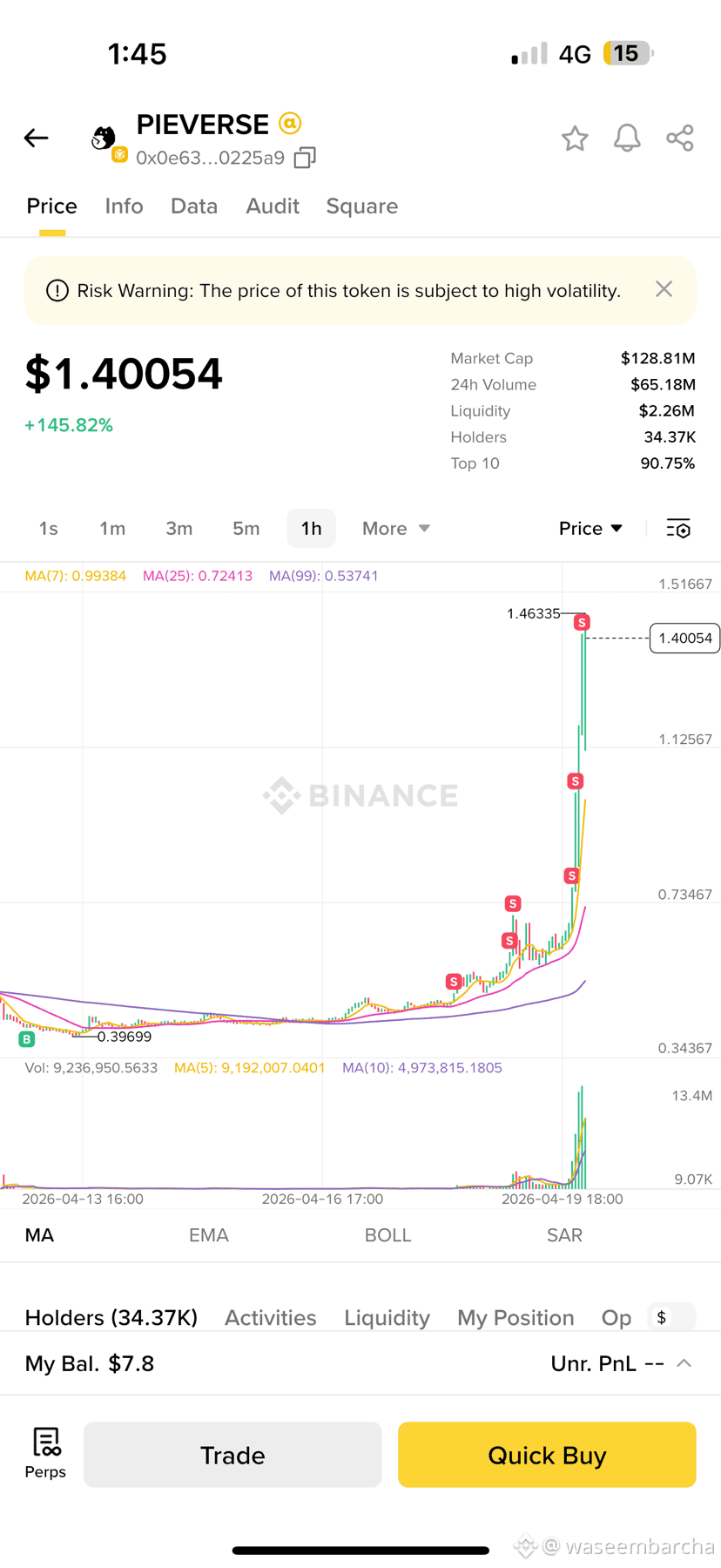Select the BOLL indicator

coord(387,1235)
